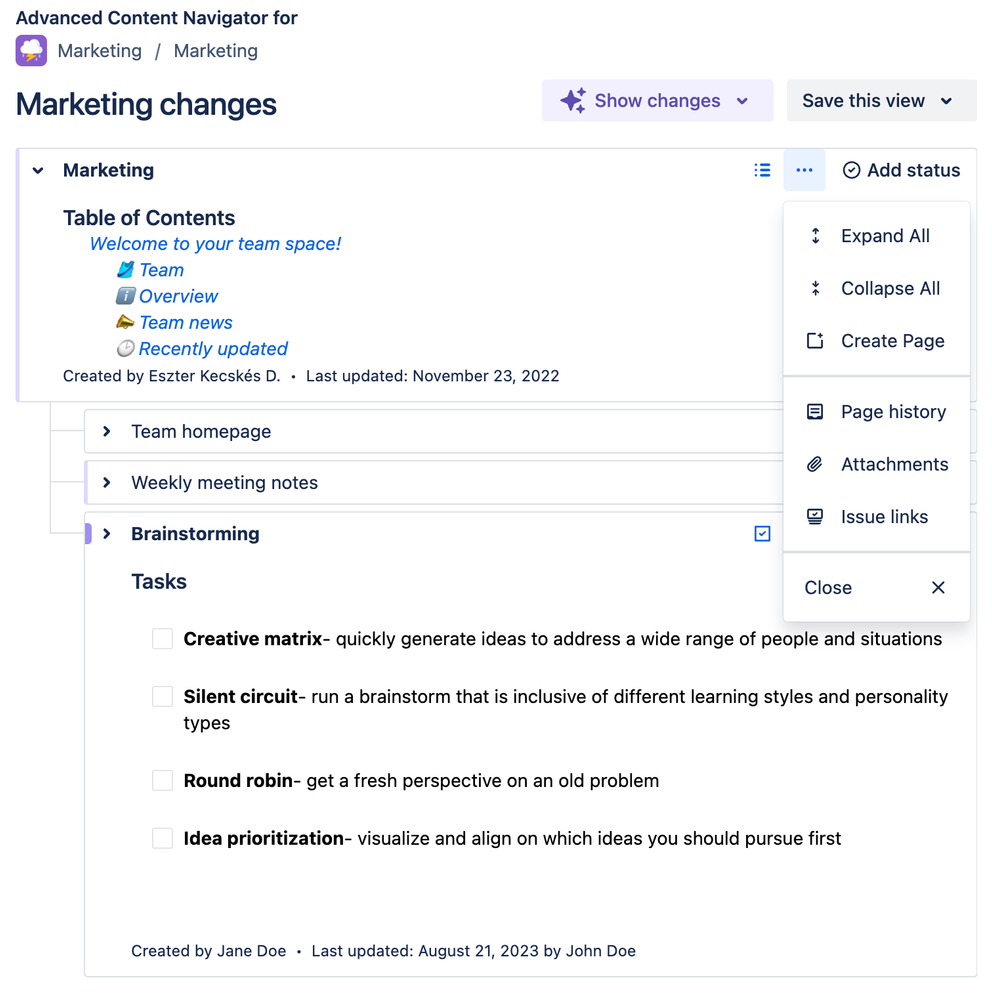Click the Marketing space logo icon

pyautogui.click(x=31, y=51)
